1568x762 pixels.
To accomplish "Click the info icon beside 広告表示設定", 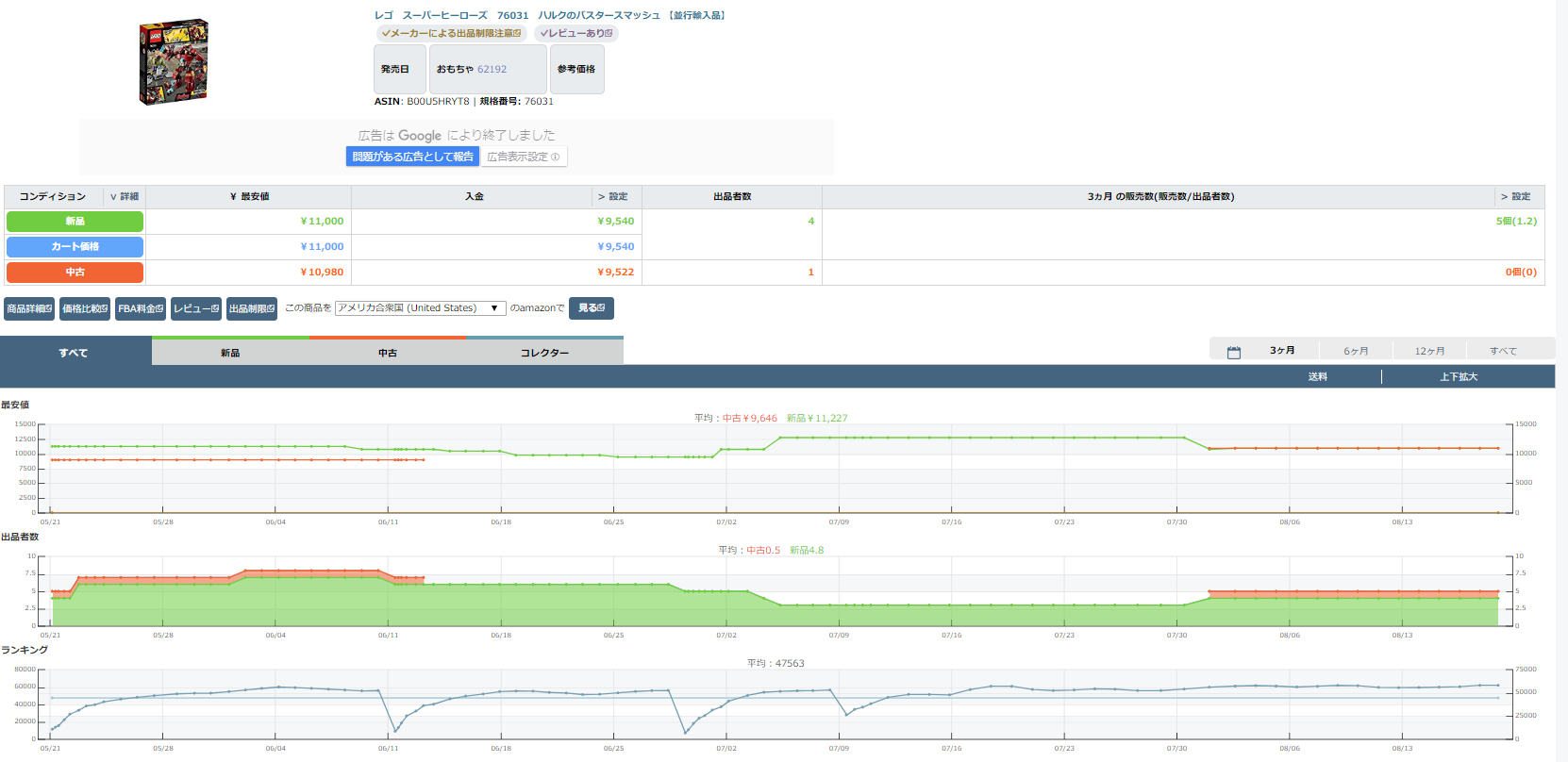I will tap(556, 157).
